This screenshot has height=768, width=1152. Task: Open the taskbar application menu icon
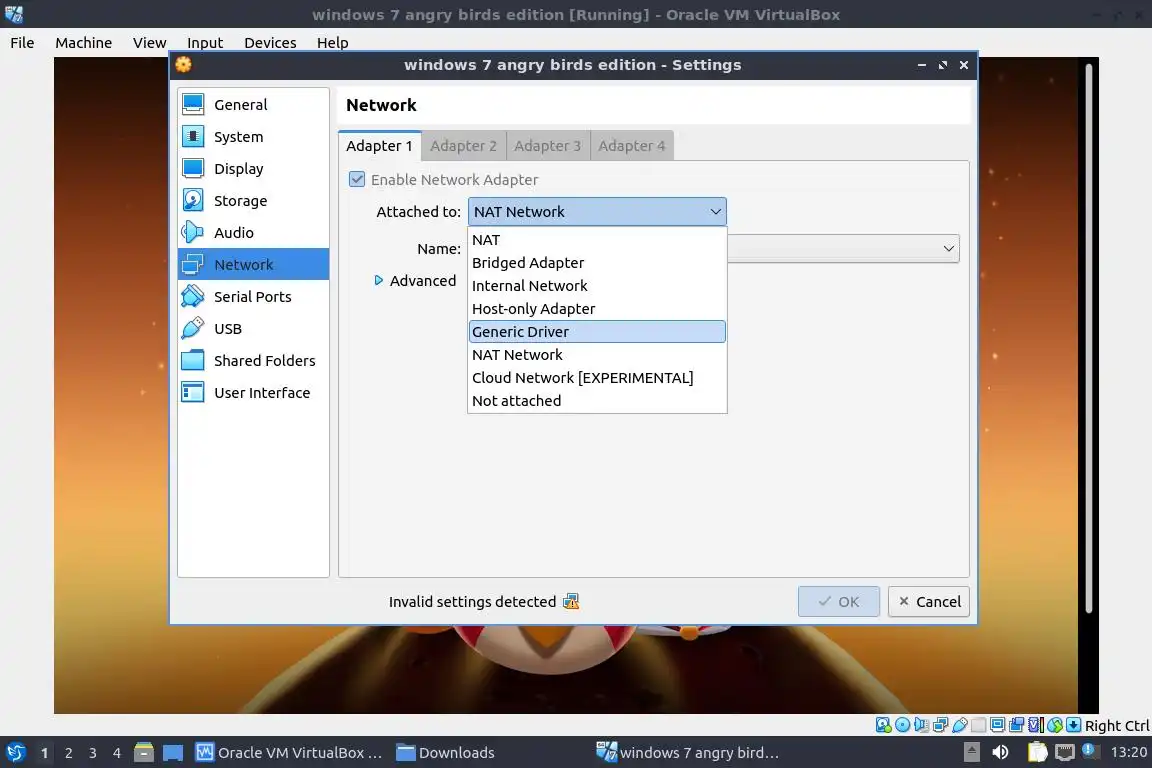click(x=15, y=753)
